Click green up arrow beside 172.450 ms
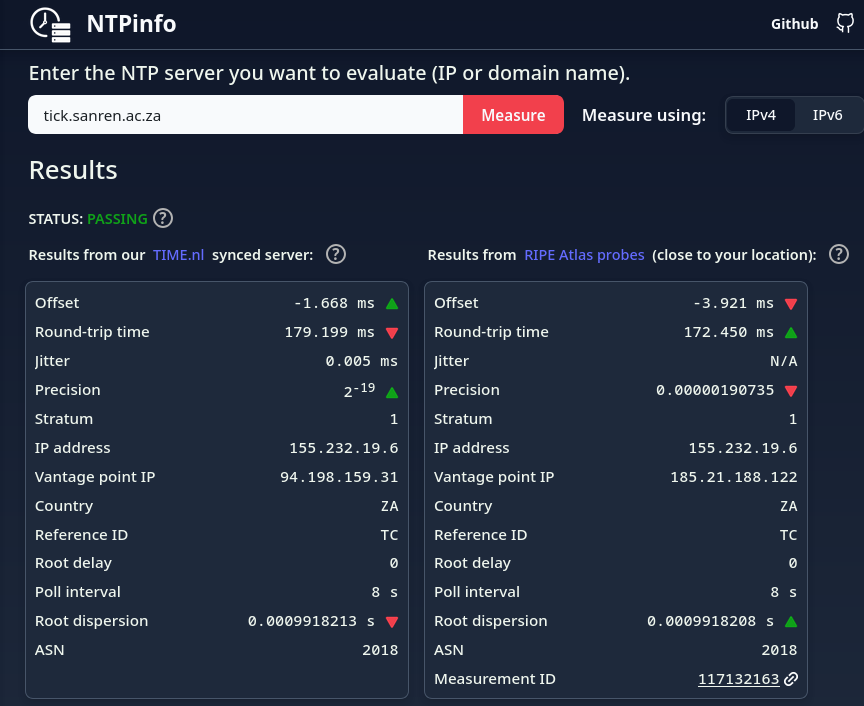 click(x=791, y=332)
